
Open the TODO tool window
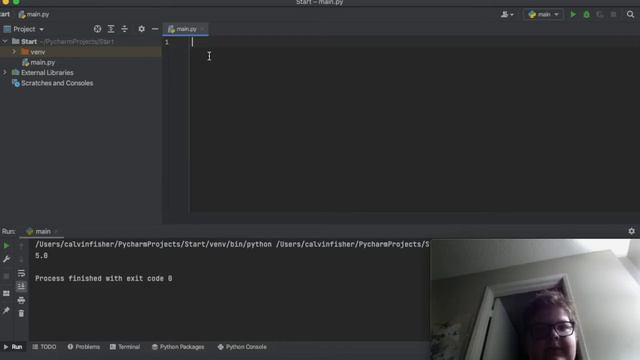(x=44, y=347)
